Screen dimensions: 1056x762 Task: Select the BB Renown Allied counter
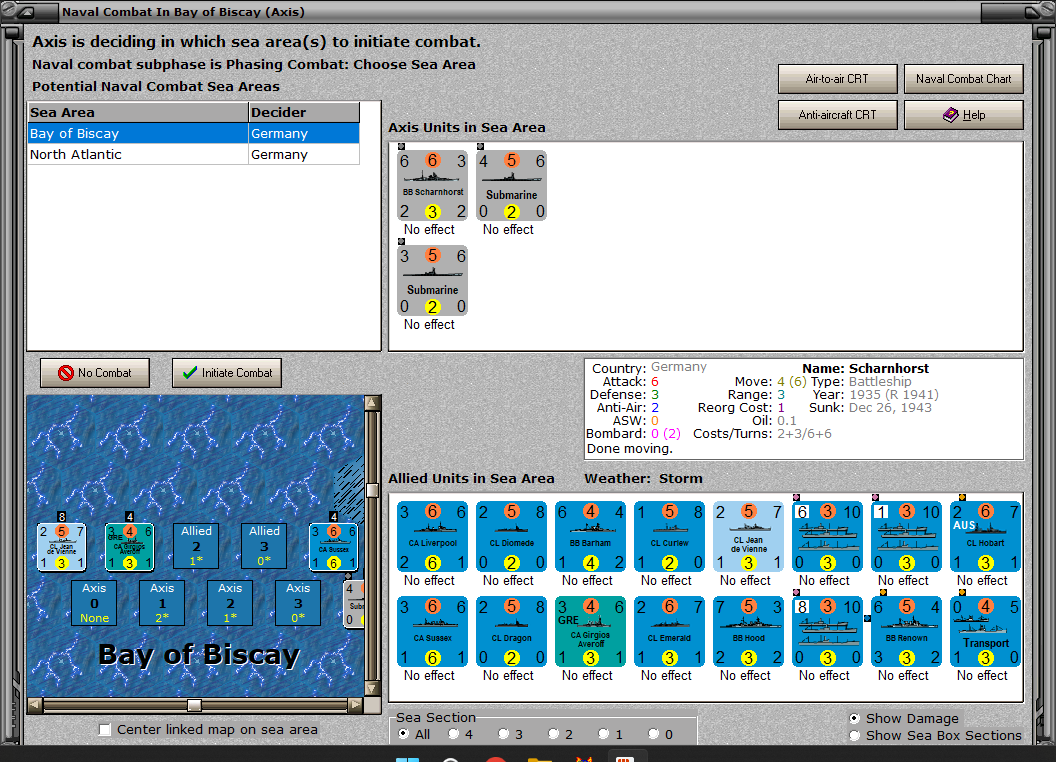tap(906, 632)
